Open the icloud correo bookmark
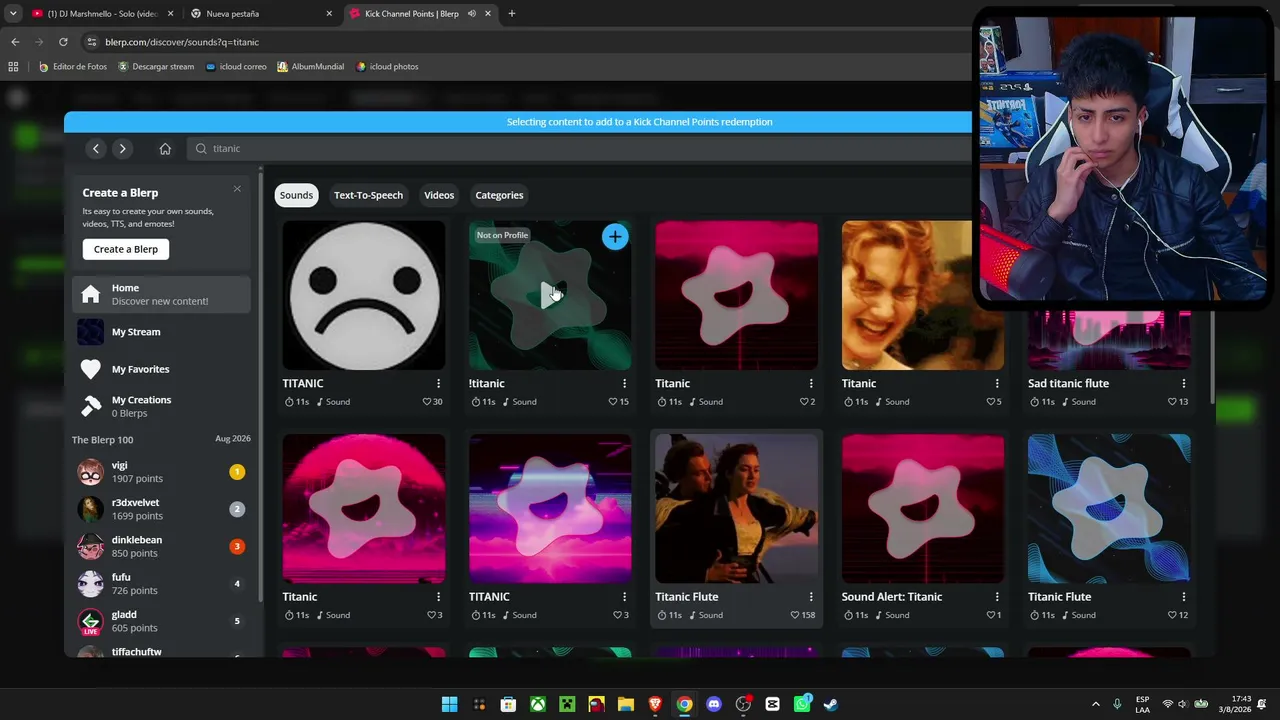1280x720 pixels. point(236,67)
